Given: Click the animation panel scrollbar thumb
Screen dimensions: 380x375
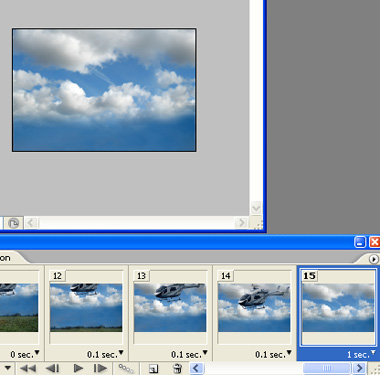Looking at the screenshot, I should [327, 368].
